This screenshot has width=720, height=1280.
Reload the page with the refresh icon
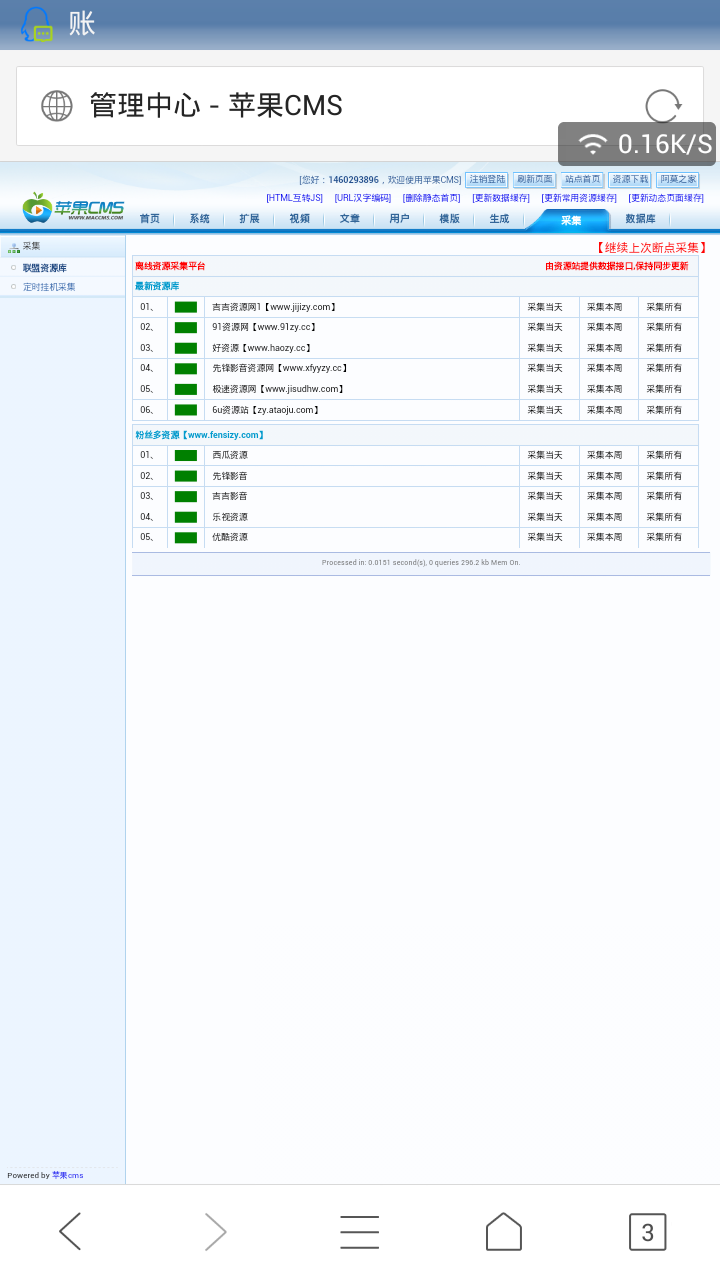[x=662, y=106]
